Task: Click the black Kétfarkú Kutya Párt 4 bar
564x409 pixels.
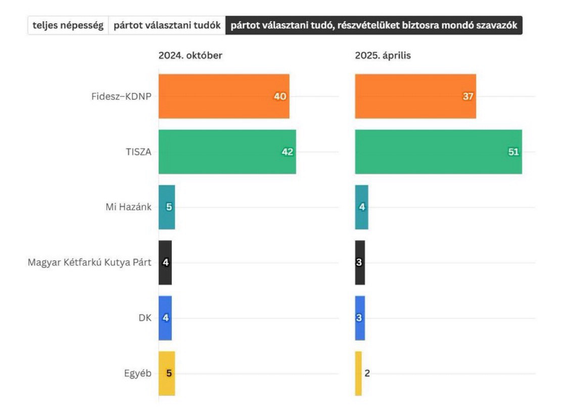Action: pos(165,263)
